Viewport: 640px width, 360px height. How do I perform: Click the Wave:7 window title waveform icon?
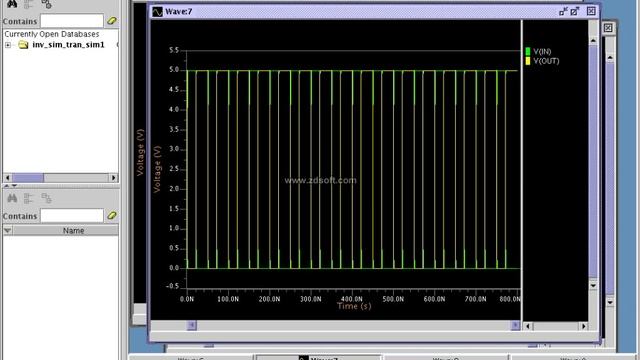click(157, 12)
